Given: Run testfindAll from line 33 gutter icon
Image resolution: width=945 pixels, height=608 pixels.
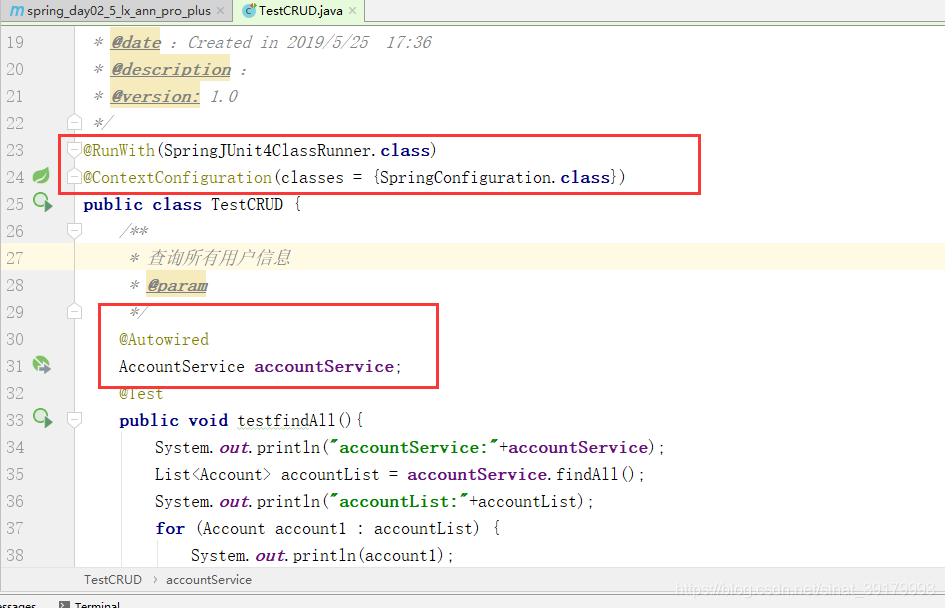Looking at the screenshot, I should tap(42, 418).
